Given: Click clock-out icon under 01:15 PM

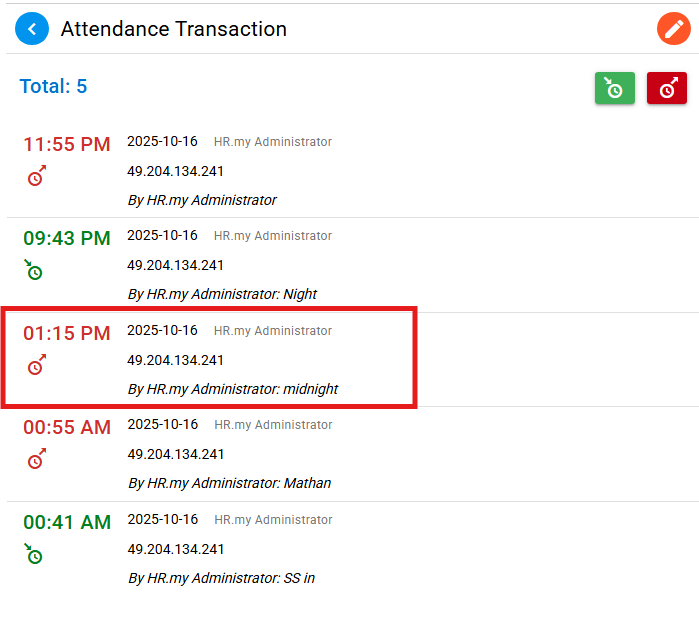Looking at the screenshot, I should coord(36,365).
